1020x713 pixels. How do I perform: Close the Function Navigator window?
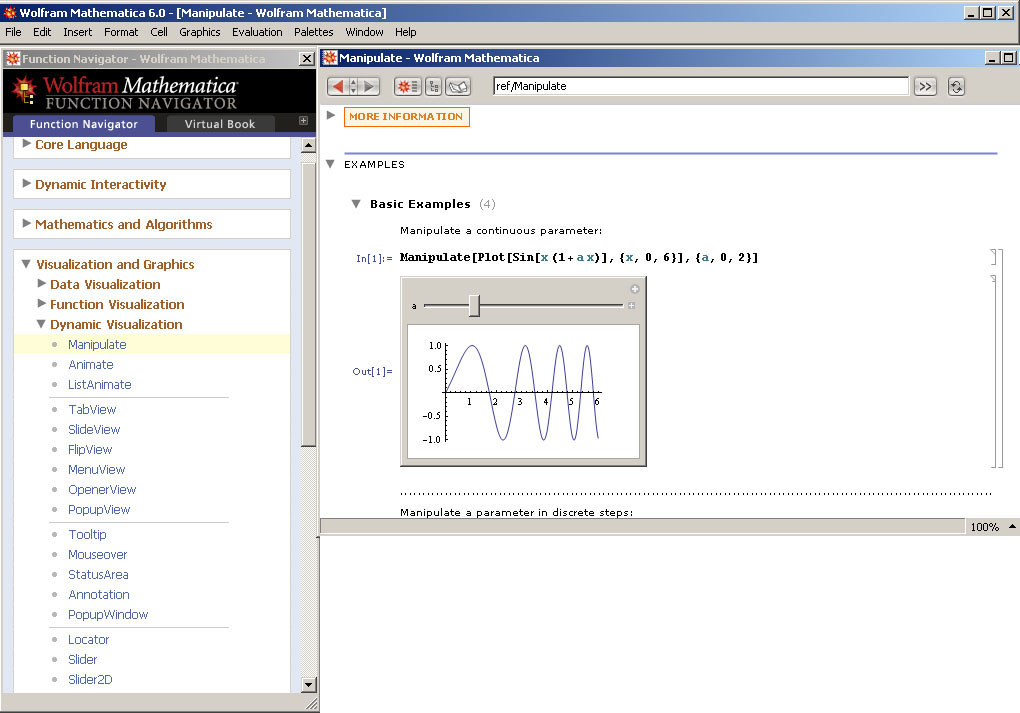(x=306, y=59)
